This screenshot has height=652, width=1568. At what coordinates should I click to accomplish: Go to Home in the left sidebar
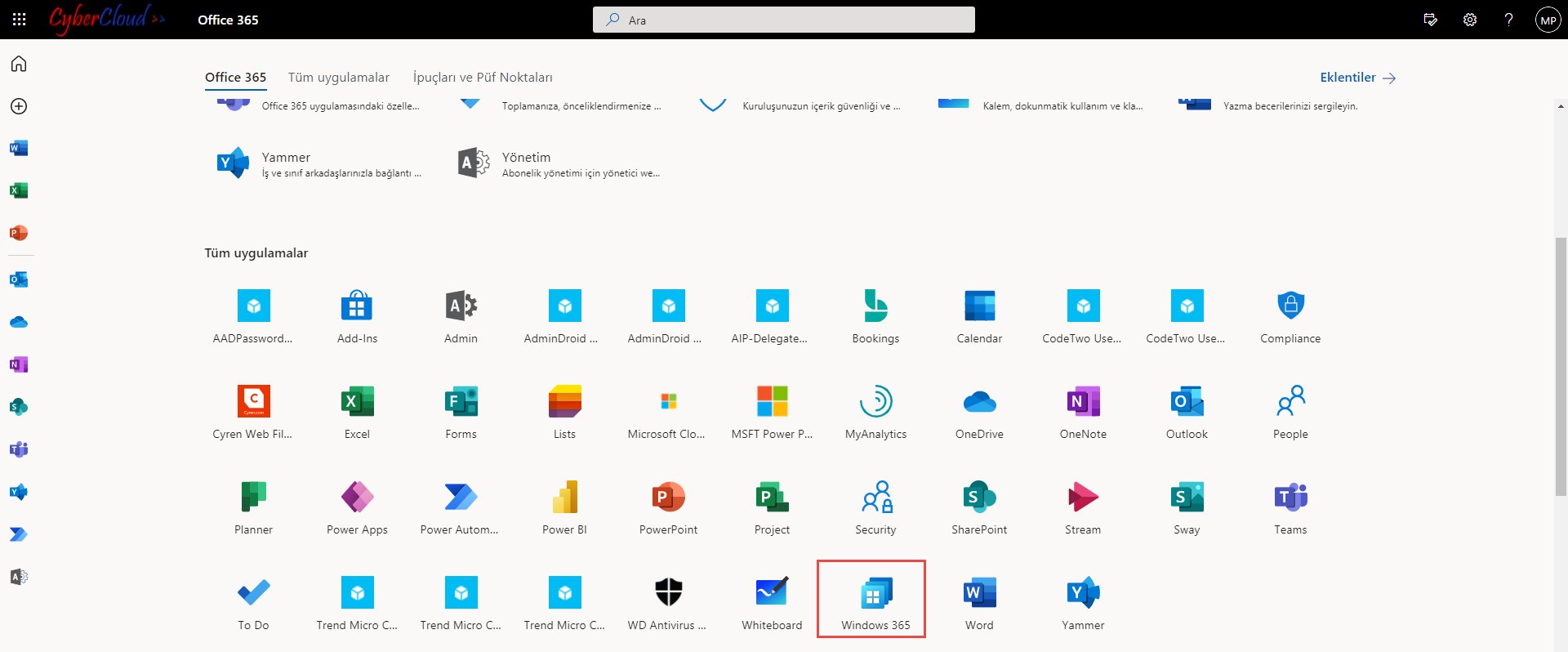pos(19,64)
